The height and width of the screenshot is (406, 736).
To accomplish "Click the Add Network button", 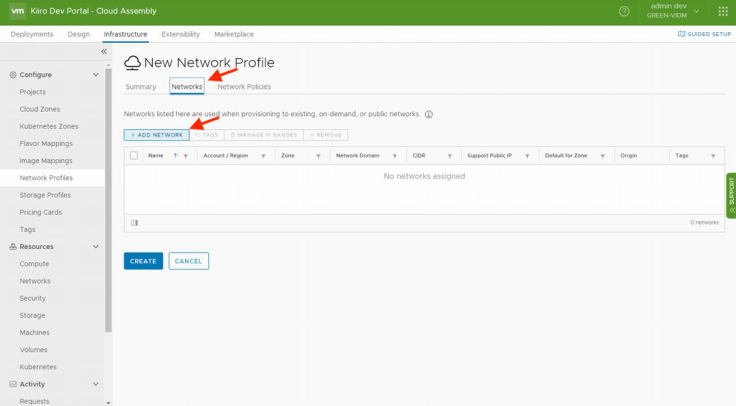I will click(157, 135).
